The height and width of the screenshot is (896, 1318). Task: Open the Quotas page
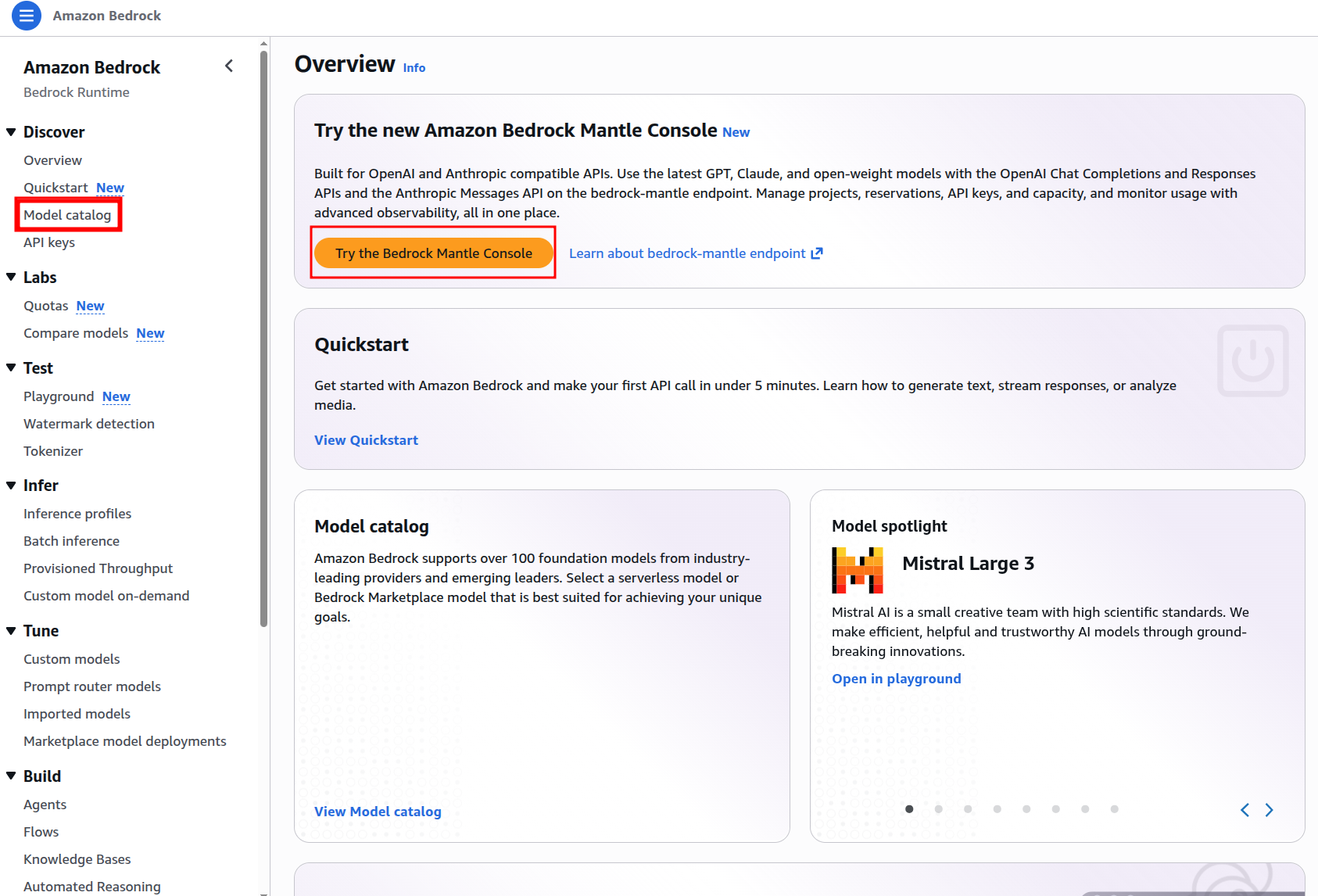(x=46, y=306)
